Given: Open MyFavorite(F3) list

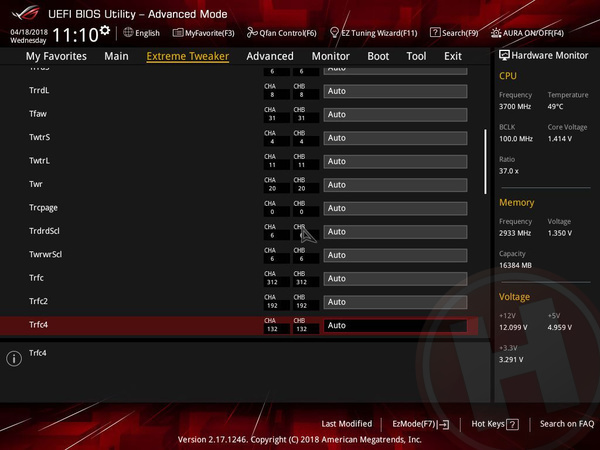Looking at the screenshot, I should pos(204,33).
